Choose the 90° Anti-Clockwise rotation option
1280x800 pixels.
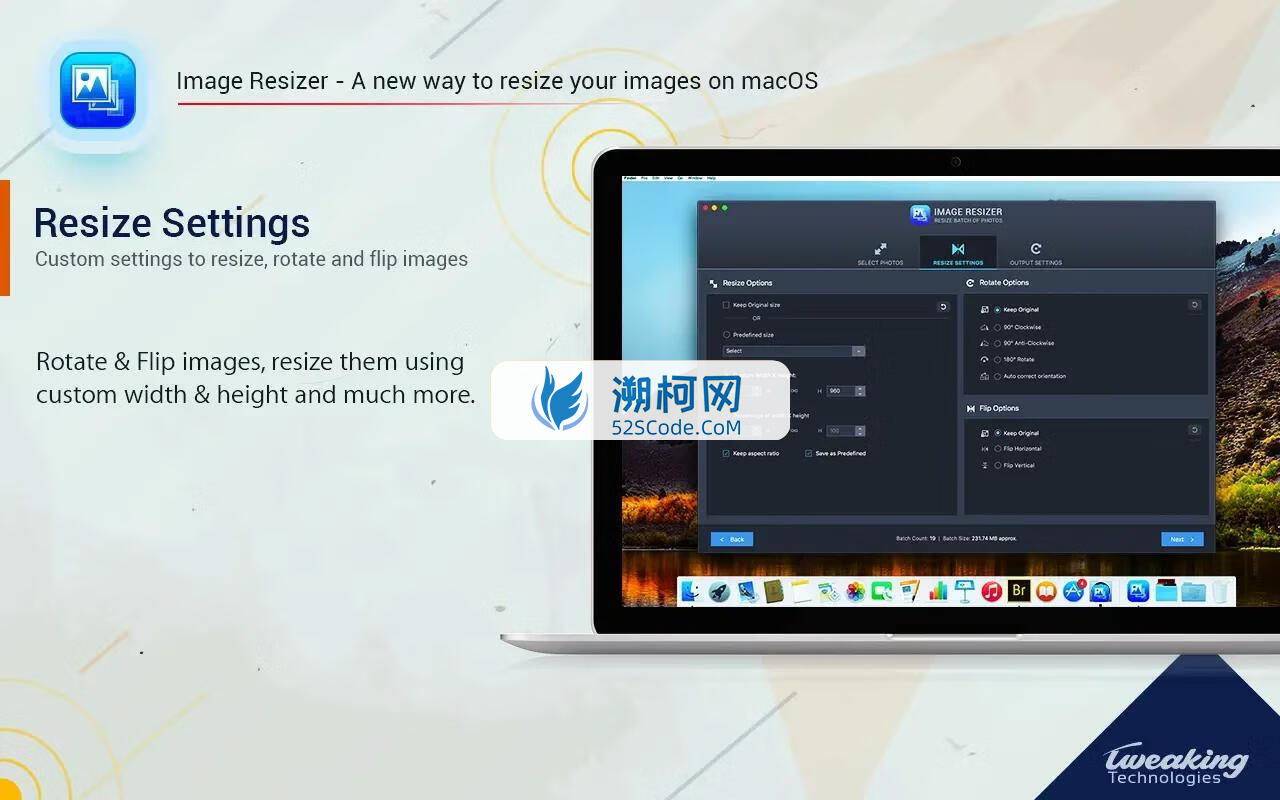pos(997,343)
